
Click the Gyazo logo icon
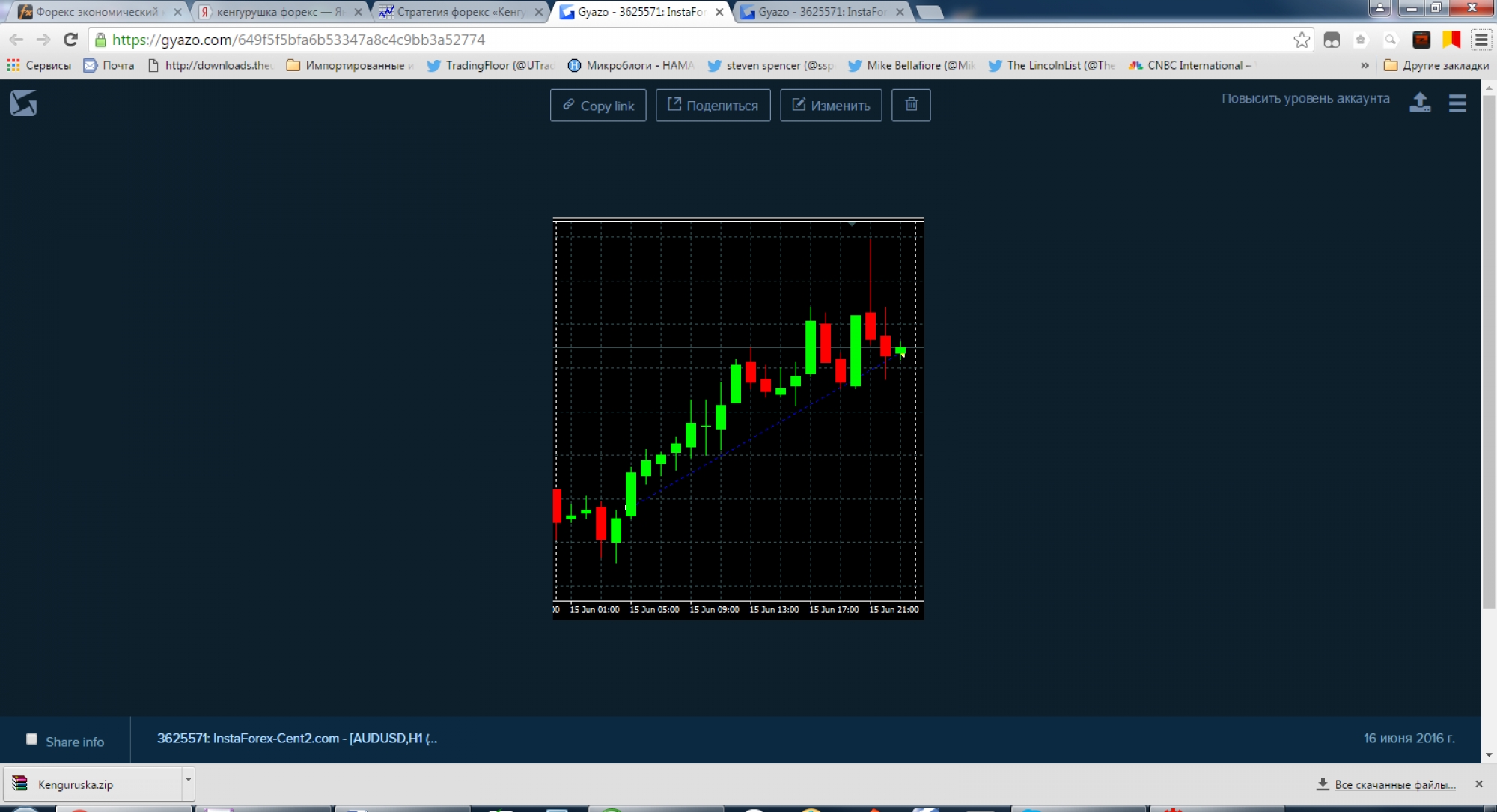(23, 103)
